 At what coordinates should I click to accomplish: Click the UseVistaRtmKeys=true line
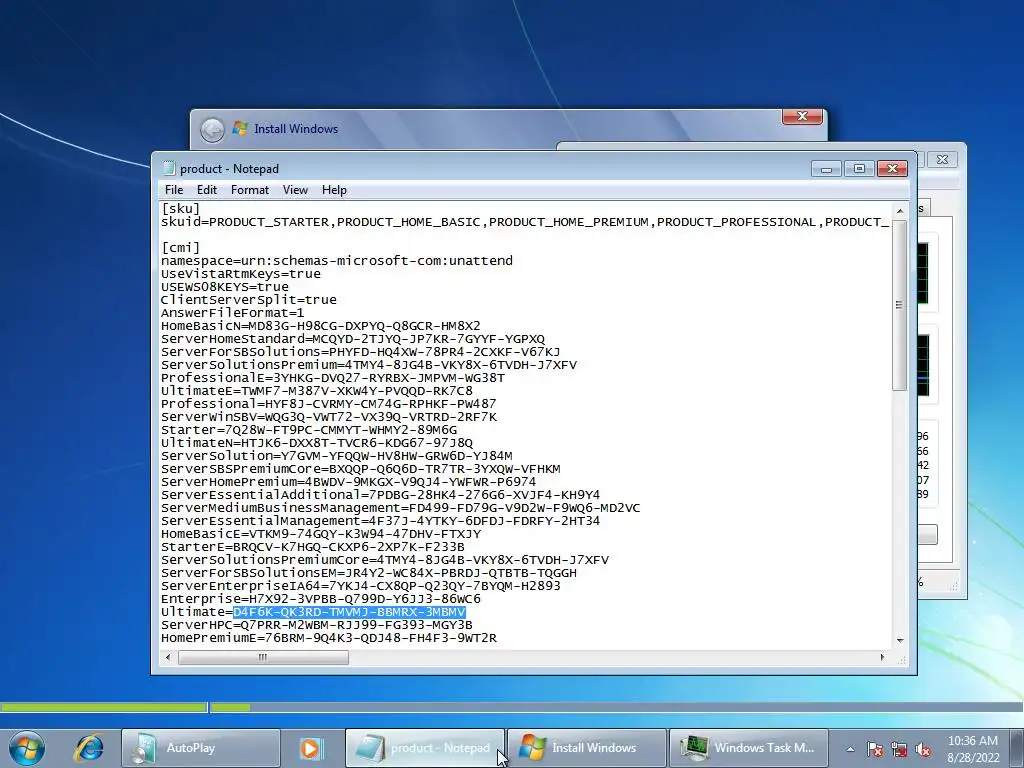241,274
